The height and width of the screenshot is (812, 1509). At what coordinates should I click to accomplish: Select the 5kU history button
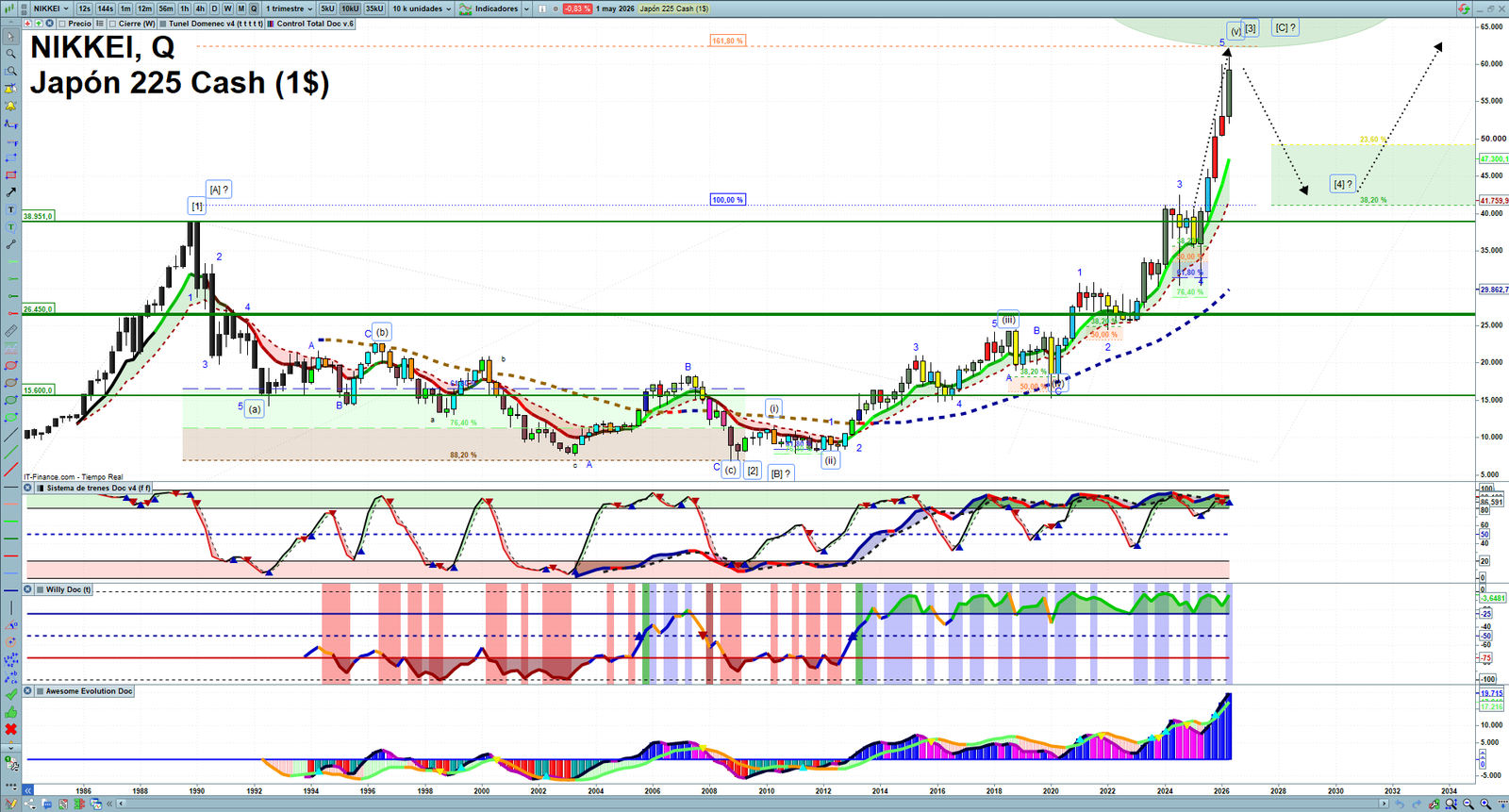click(327, 8)
